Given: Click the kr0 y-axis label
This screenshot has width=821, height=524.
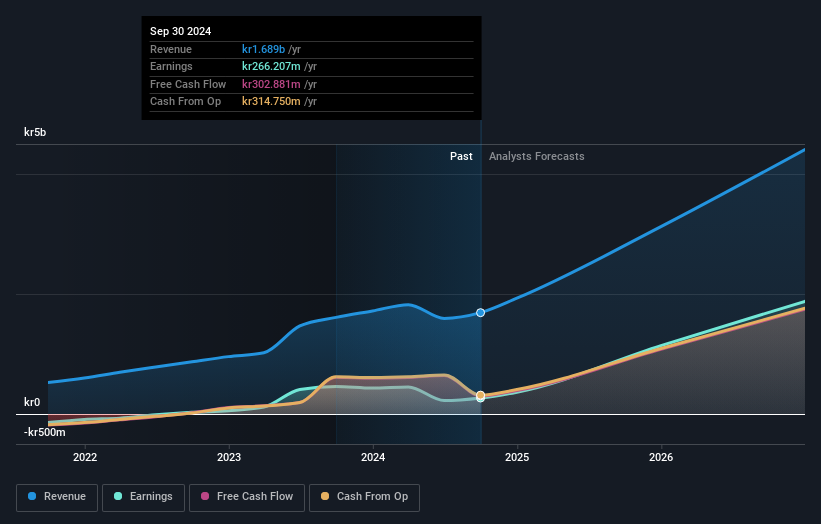Looking at the screenshot, I should point(32,402).
